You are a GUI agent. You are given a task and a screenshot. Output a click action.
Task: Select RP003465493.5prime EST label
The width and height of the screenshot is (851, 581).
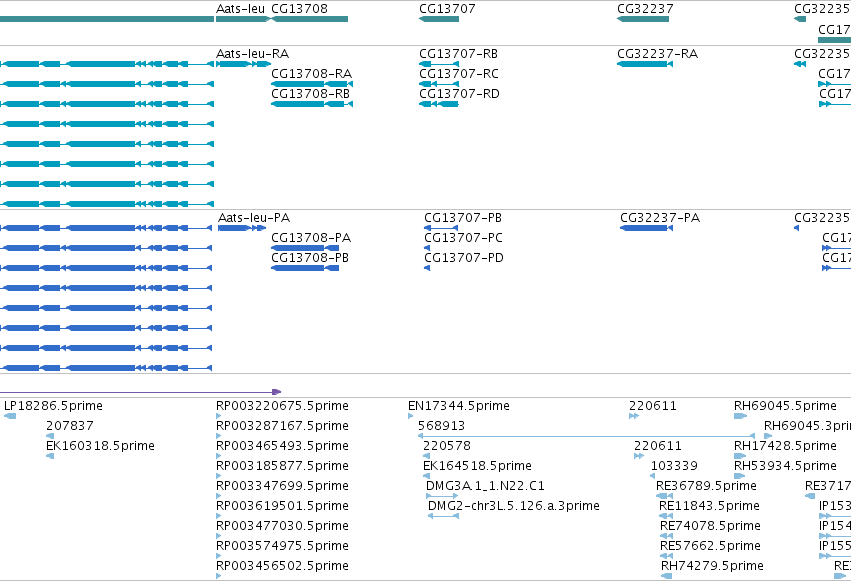point(282,446)
